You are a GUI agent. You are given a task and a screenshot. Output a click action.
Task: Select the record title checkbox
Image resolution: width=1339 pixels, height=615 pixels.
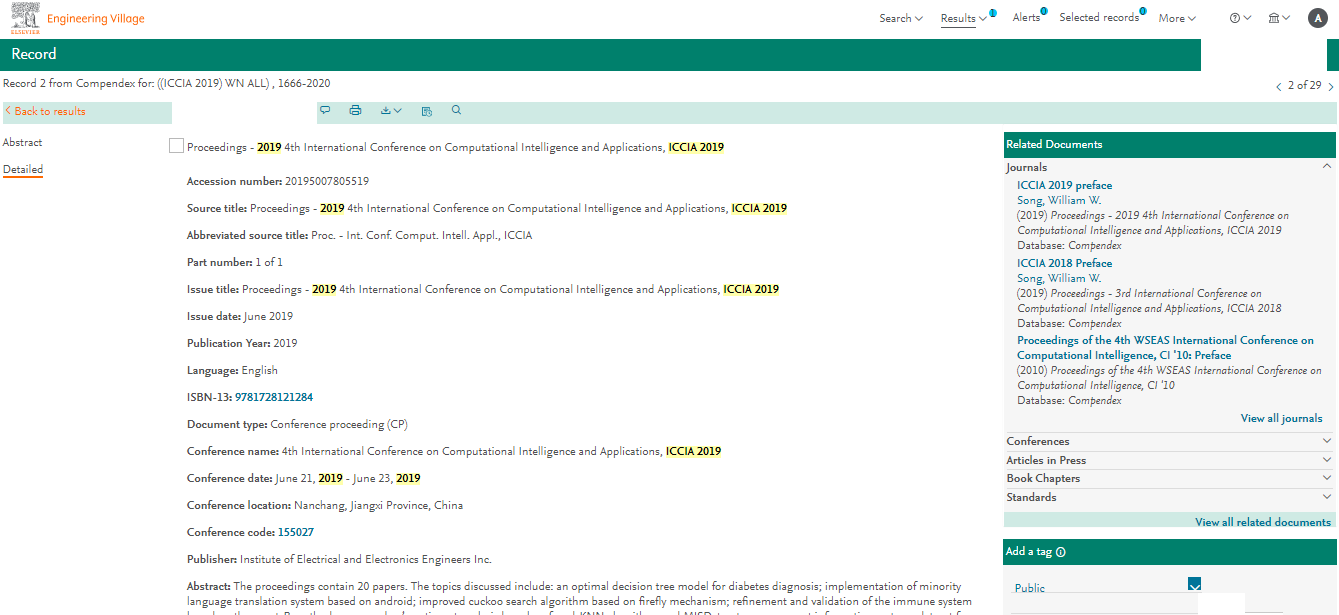click(x=176, y=147)
